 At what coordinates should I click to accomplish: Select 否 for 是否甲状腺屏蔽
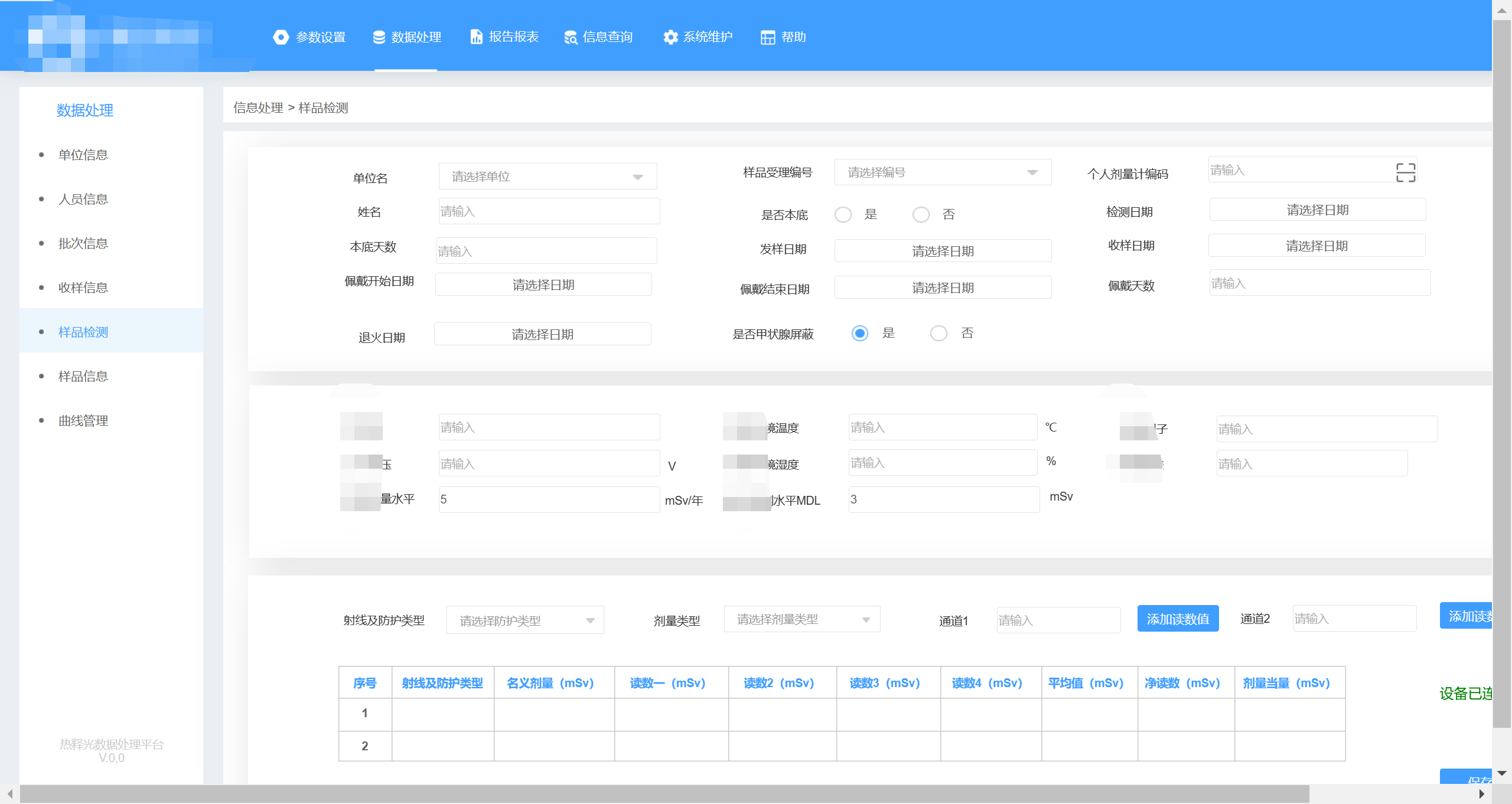pyautogui.click(x=939, y=334)
